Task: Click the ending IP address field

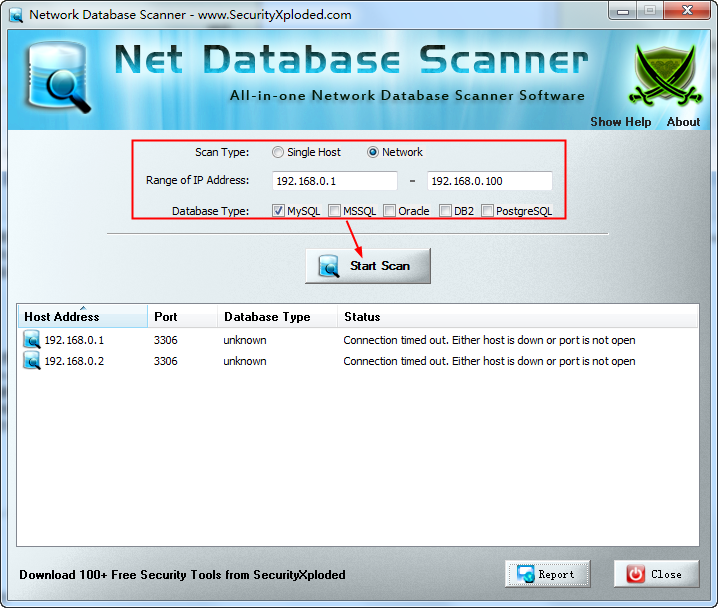Action: pos(490,181)
